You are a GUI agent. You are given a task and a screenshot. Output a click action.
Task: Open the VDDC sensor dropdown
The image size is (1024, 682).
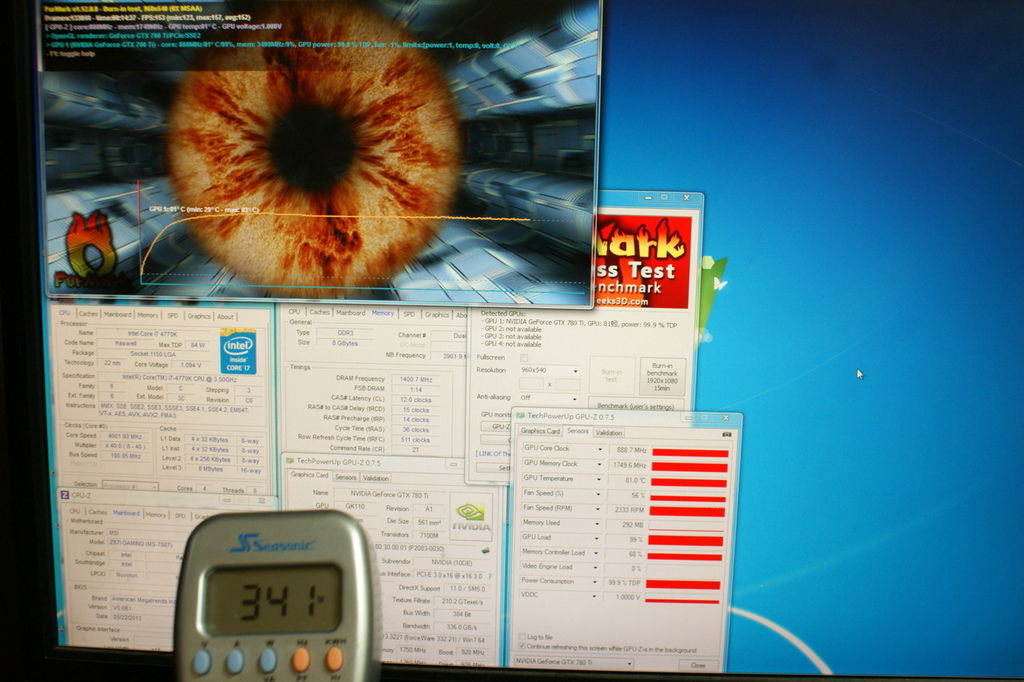(x=594, y=596)
